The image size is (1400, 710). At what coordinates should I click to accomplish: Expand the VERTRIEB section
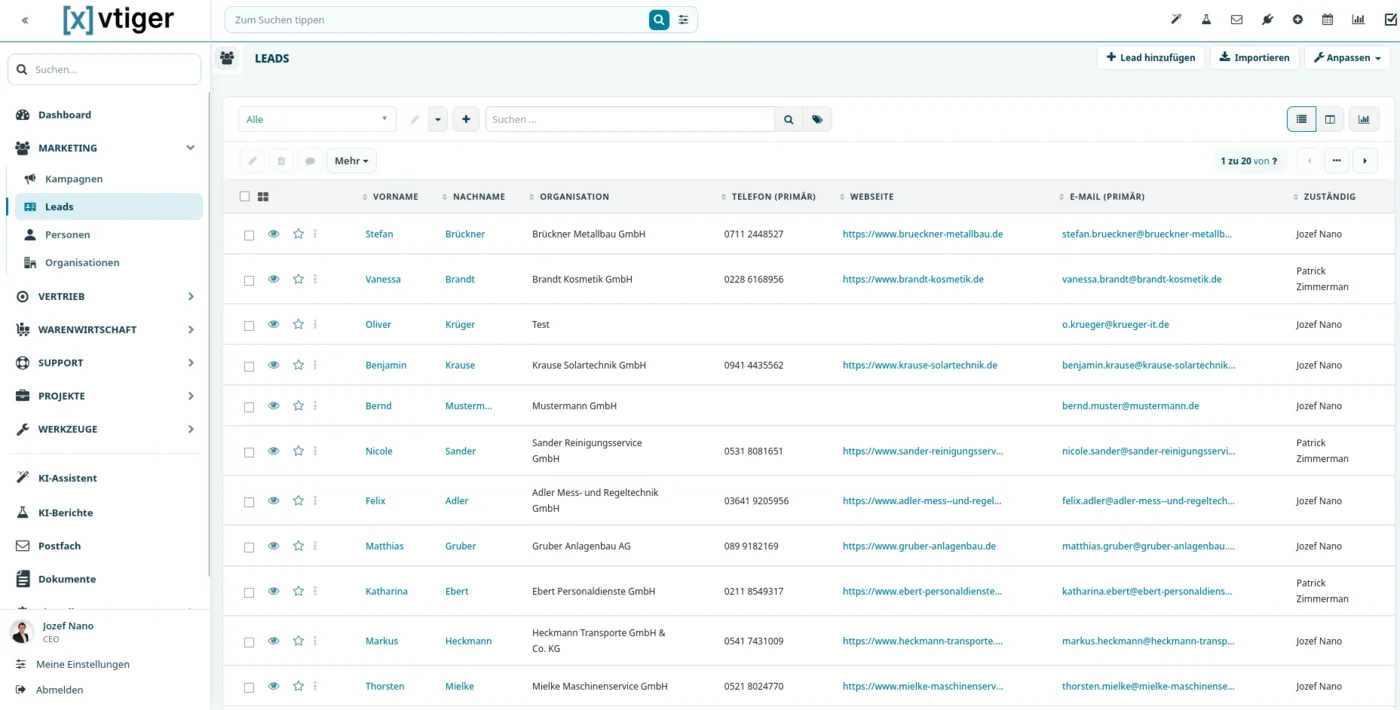coord(190,297)
